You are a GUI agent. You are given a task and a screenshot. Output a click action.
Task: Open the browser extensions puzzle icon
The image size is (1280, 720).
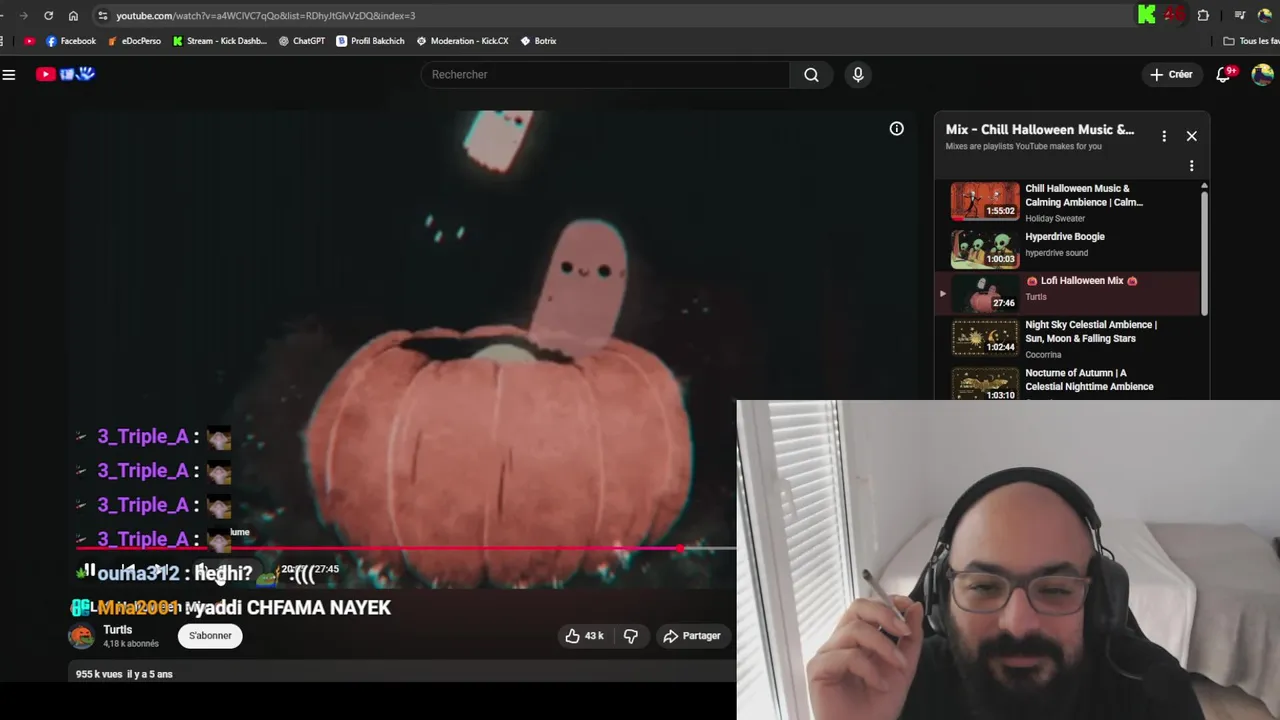pos(1203,15)
